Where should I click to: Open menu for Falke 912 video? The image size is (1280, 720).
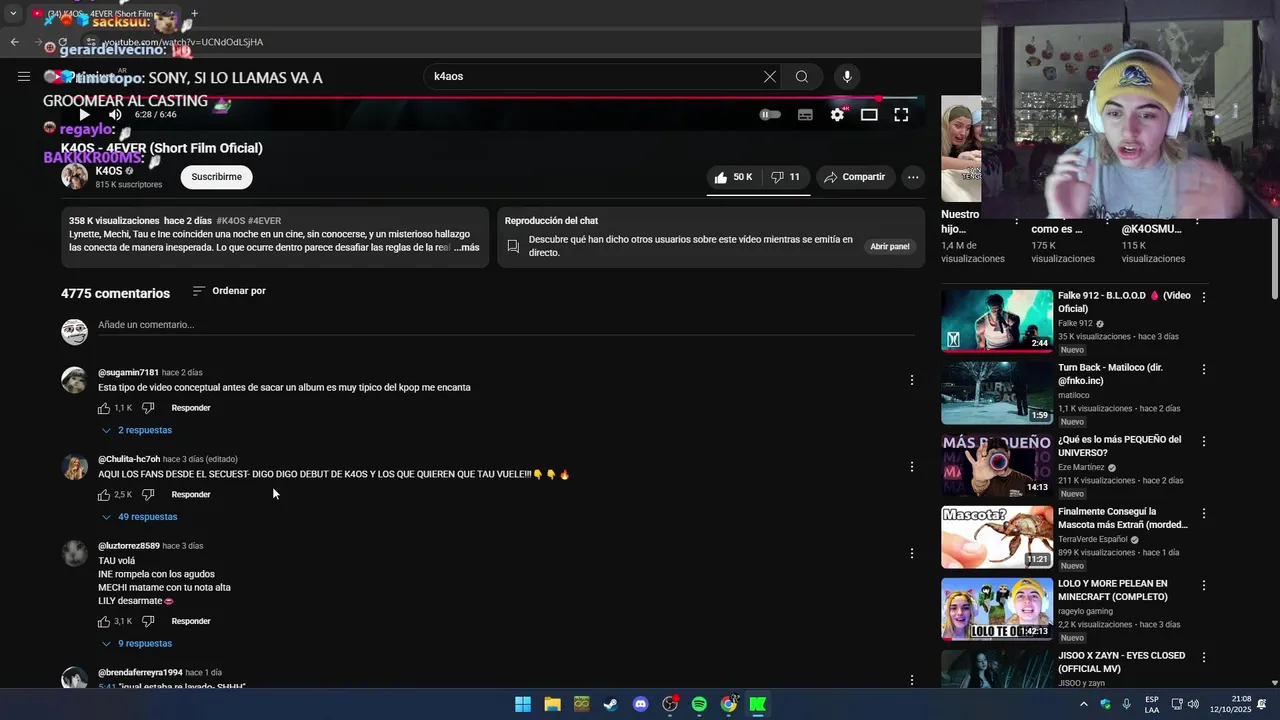(1204, 297)
